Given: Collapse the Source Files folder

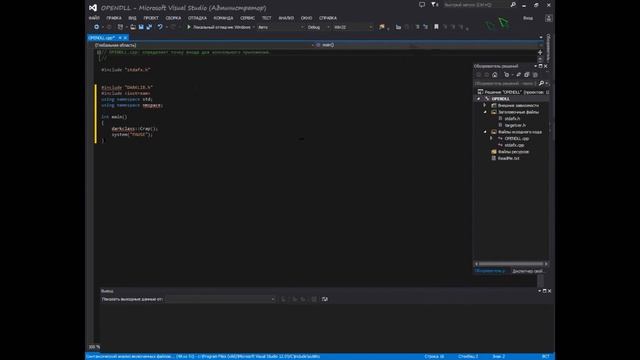Looking at the screenshot, I should tap(485, 132).
